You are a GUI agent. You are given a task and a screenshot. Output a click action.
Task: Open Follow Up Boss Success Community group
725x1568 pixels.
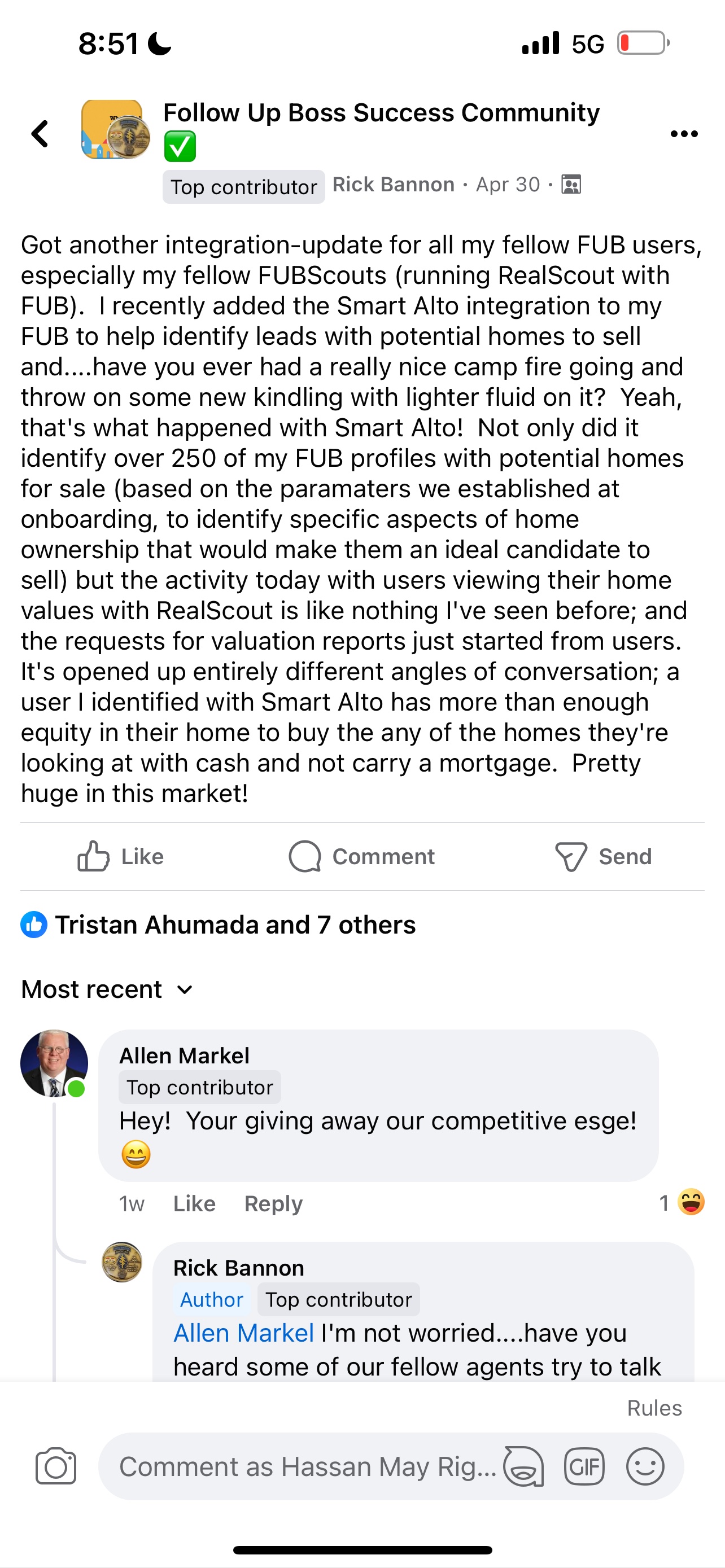381,113
